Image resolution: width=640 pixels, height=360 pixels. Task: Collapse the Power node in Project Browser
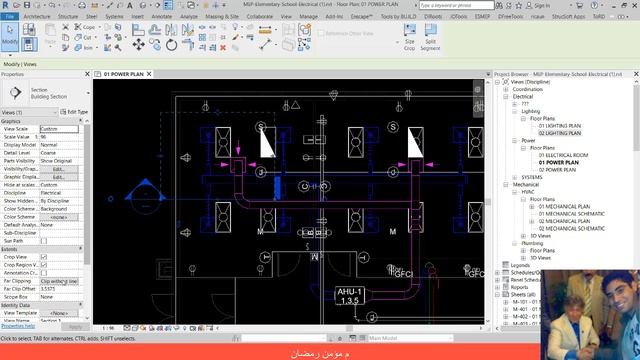(x=514, y=140)
